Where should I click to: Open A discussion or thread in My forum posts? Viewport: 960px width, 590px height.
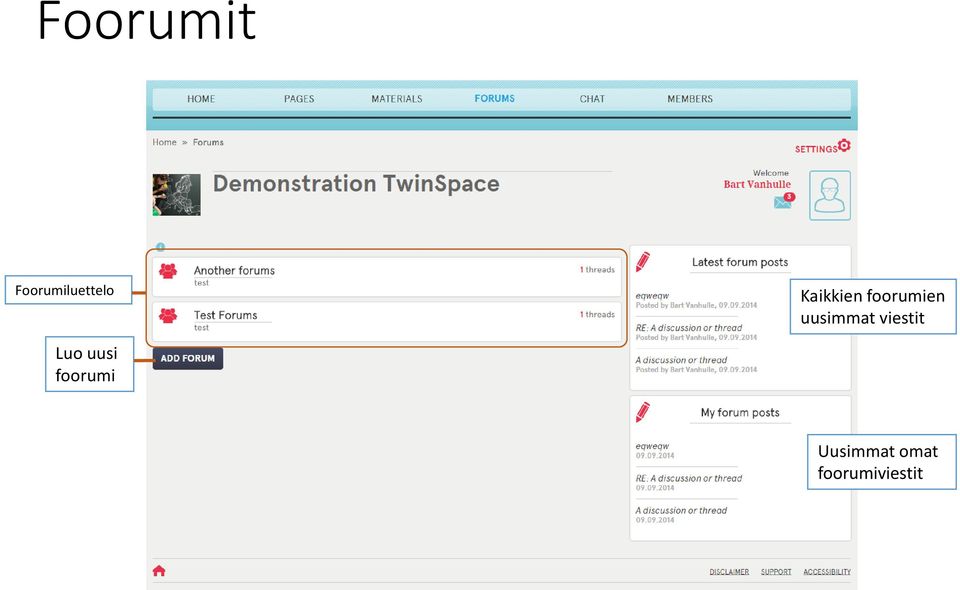click(681, 510)
